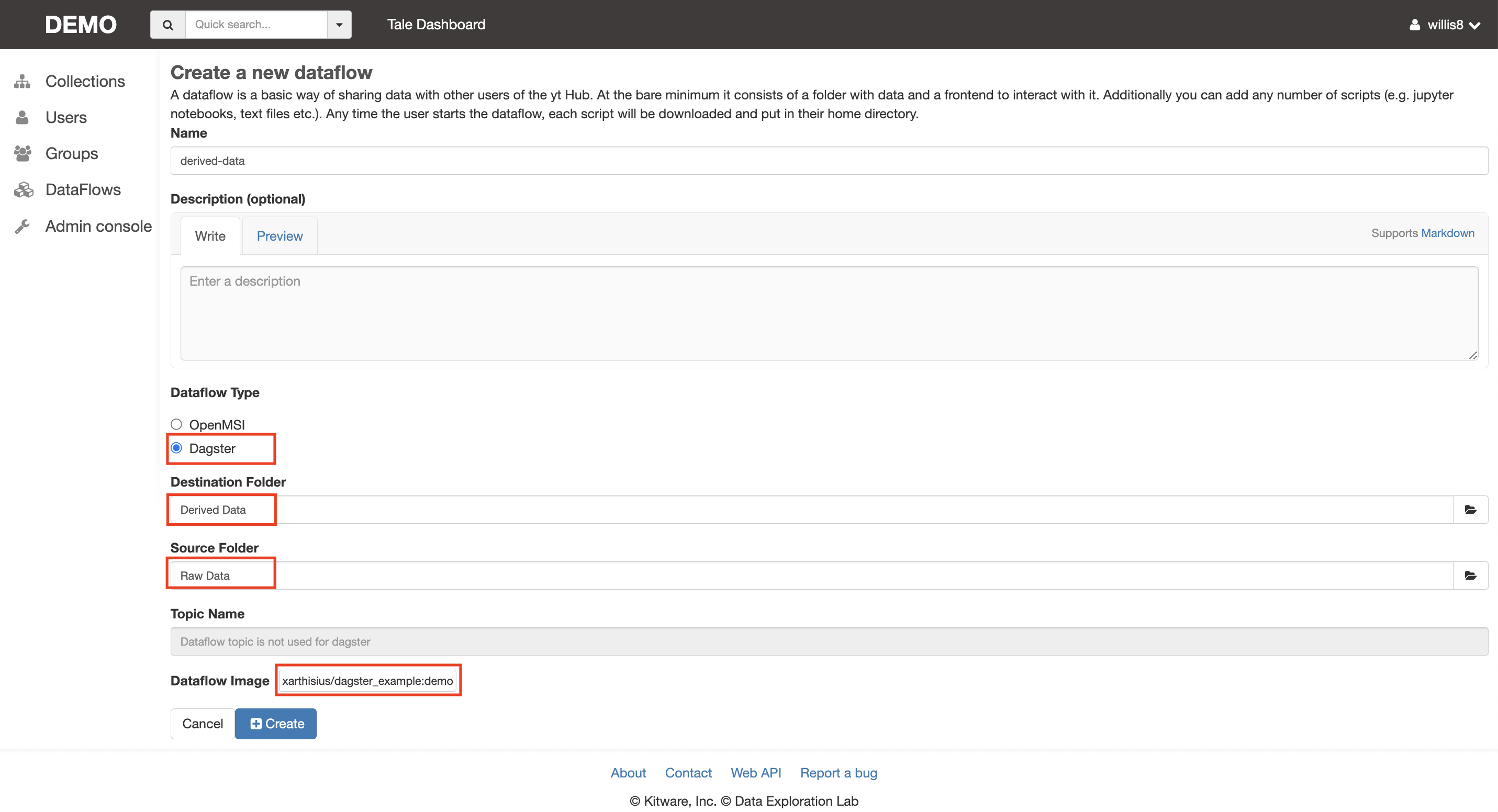Viewport: 1498px width, 812px height.
Task: Open the Groups section
Action: pos(71,153)
